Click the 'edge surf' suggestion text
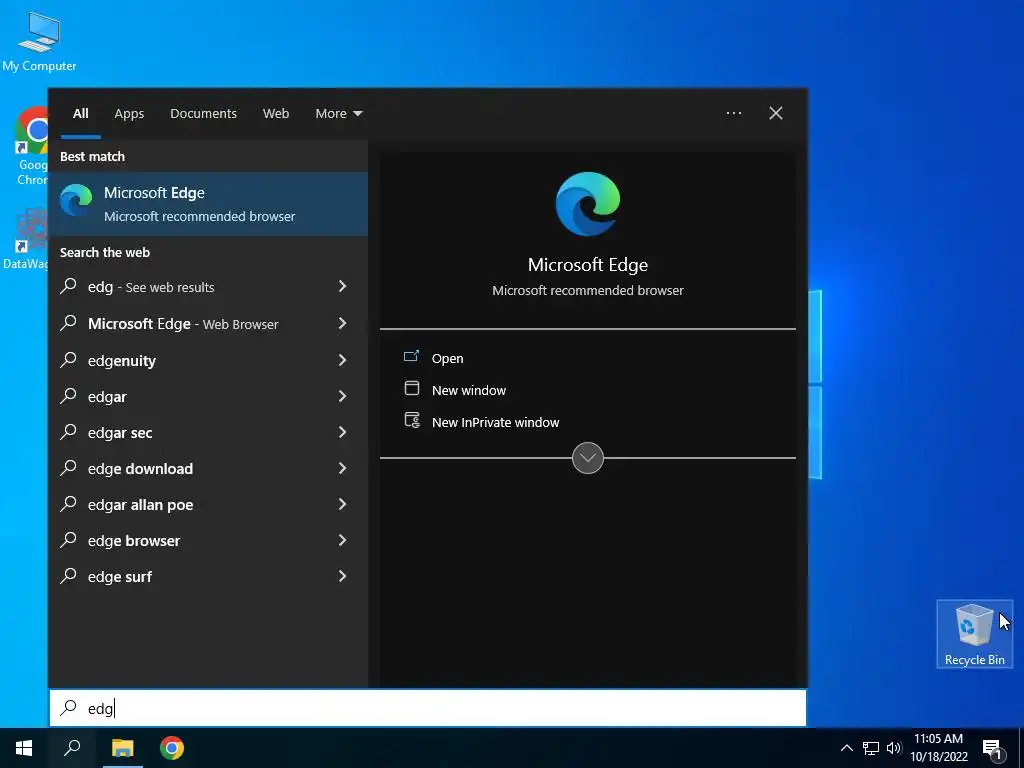Image resolution: width=1024 pixels, height=768 pixels. coord(120,577)
